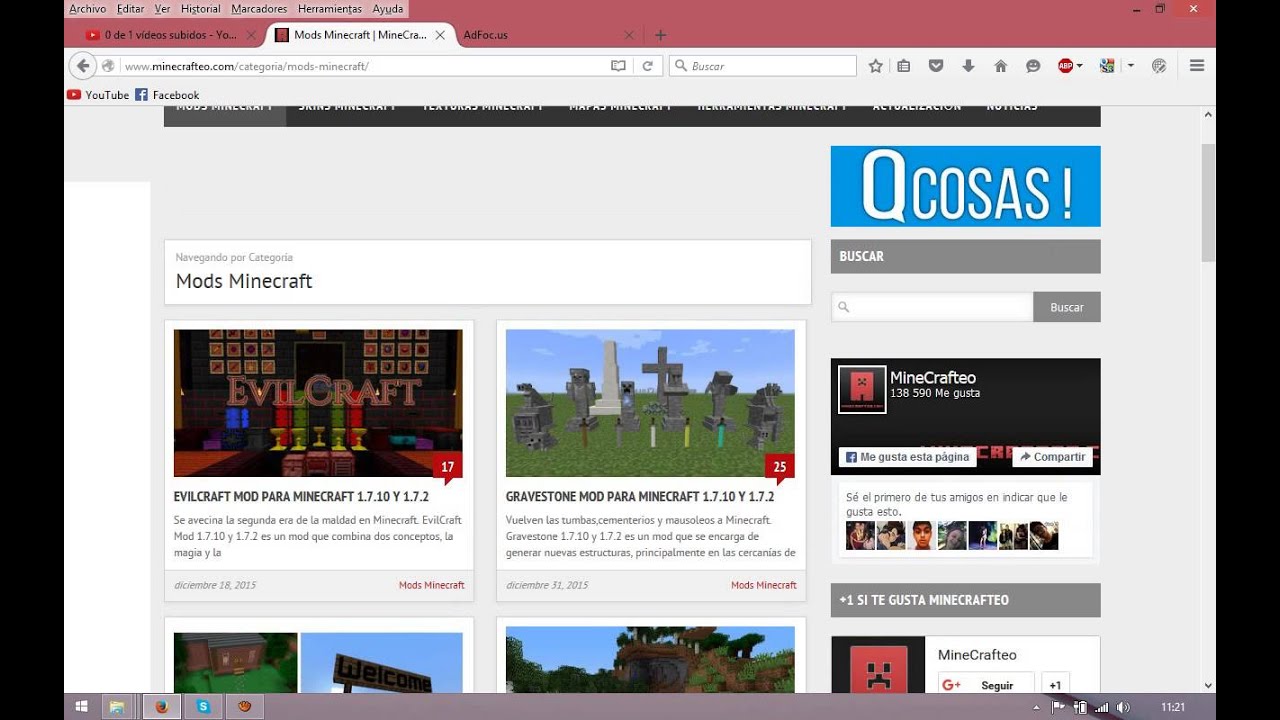
Task: Close the YouTube videos subidos tab
Action: click(251, 35)
